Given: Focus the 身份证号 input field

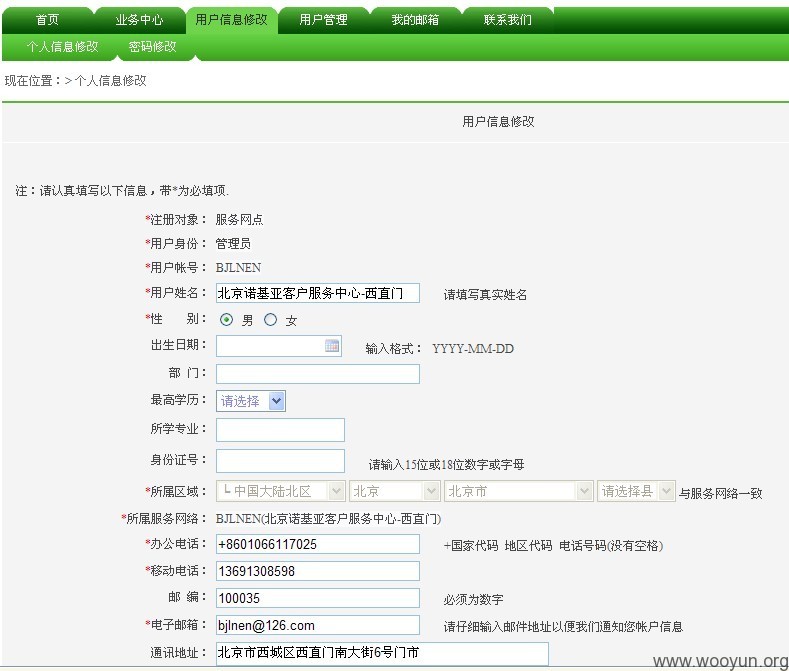Looking at the screenshot, I should (280, 461).
